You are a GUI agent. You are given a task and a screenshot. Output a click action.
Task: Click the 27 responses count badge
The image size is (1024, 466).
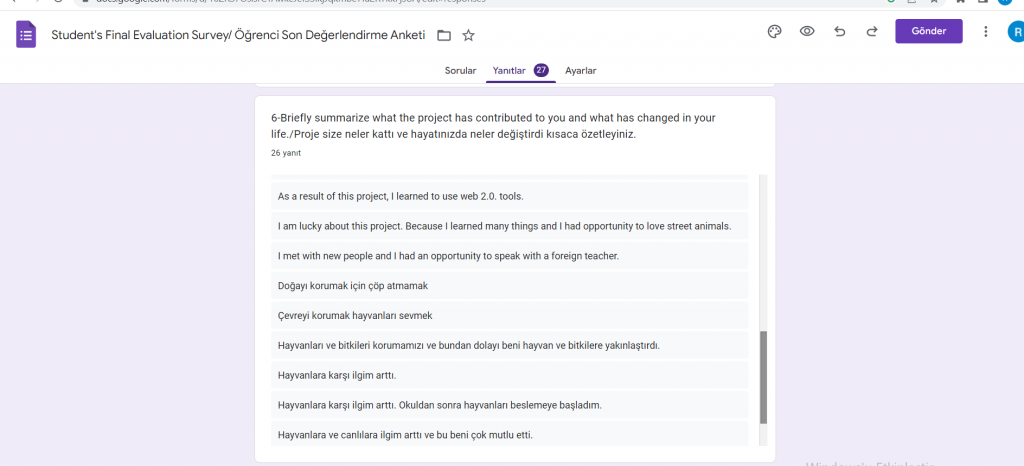click(541, 70)
